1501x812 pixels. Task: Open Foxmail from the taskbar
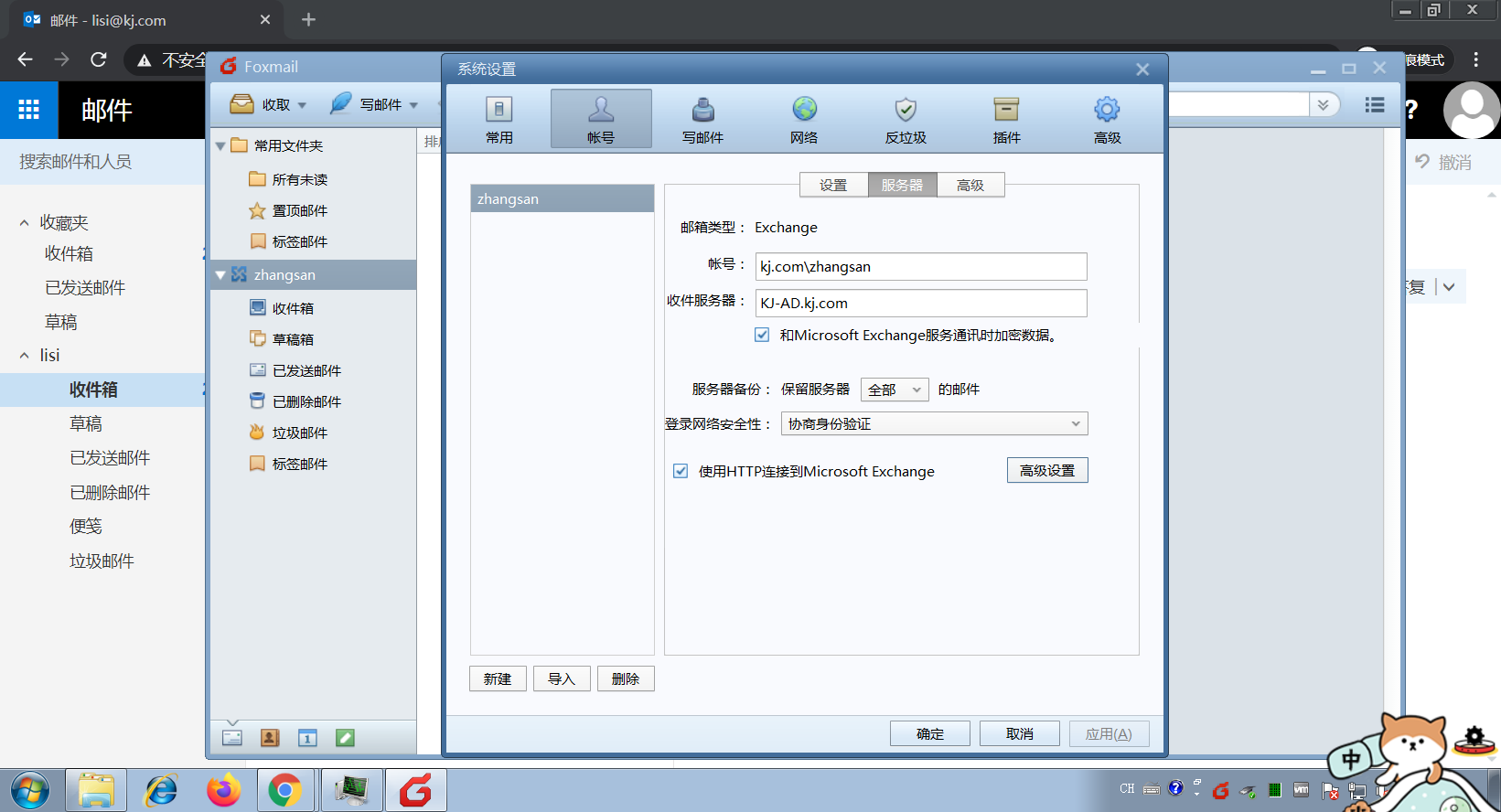[x=415, y=790]
